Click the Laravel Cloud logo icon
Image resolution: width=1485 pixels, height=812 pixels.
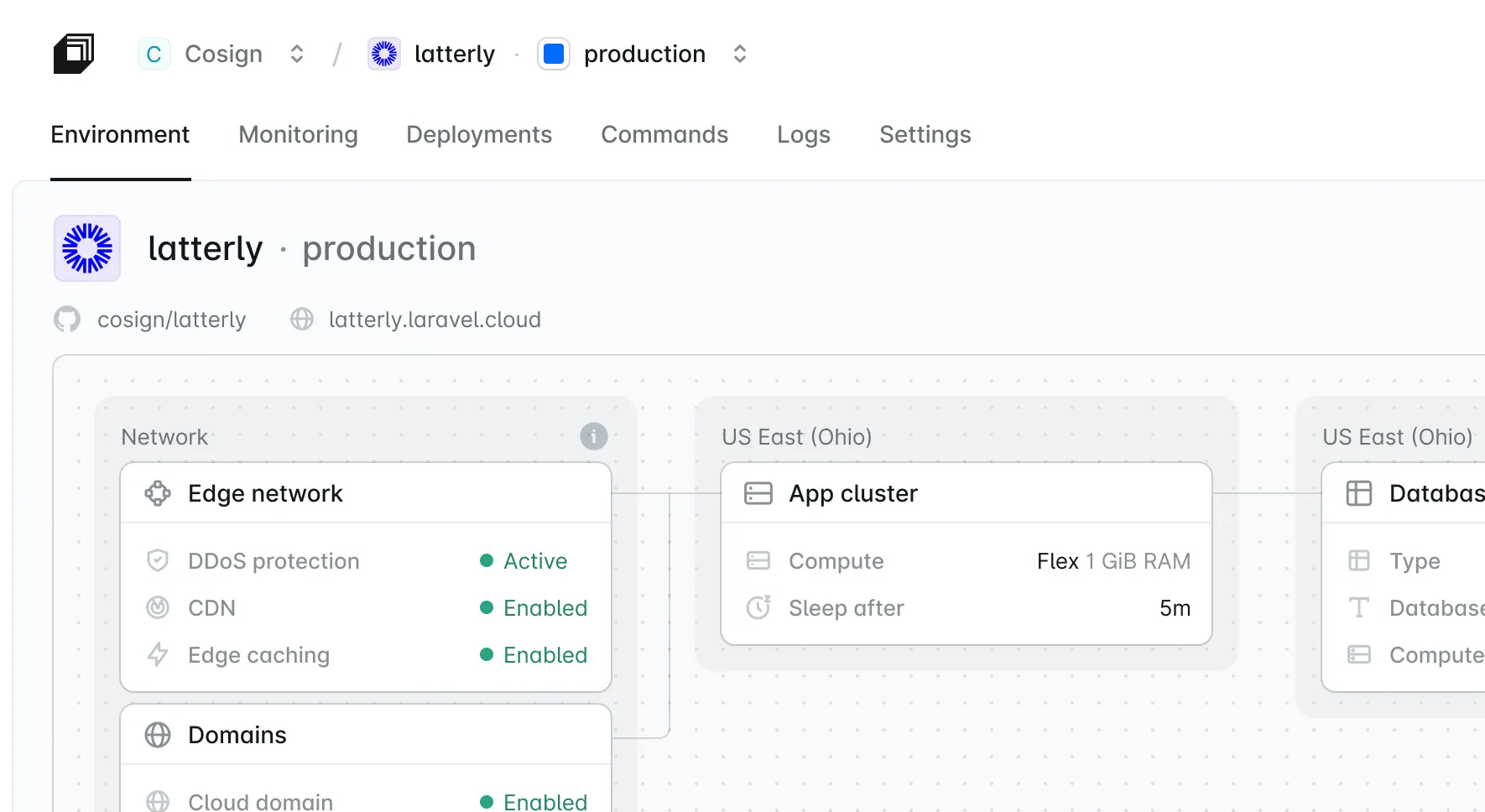pos(74,54)
